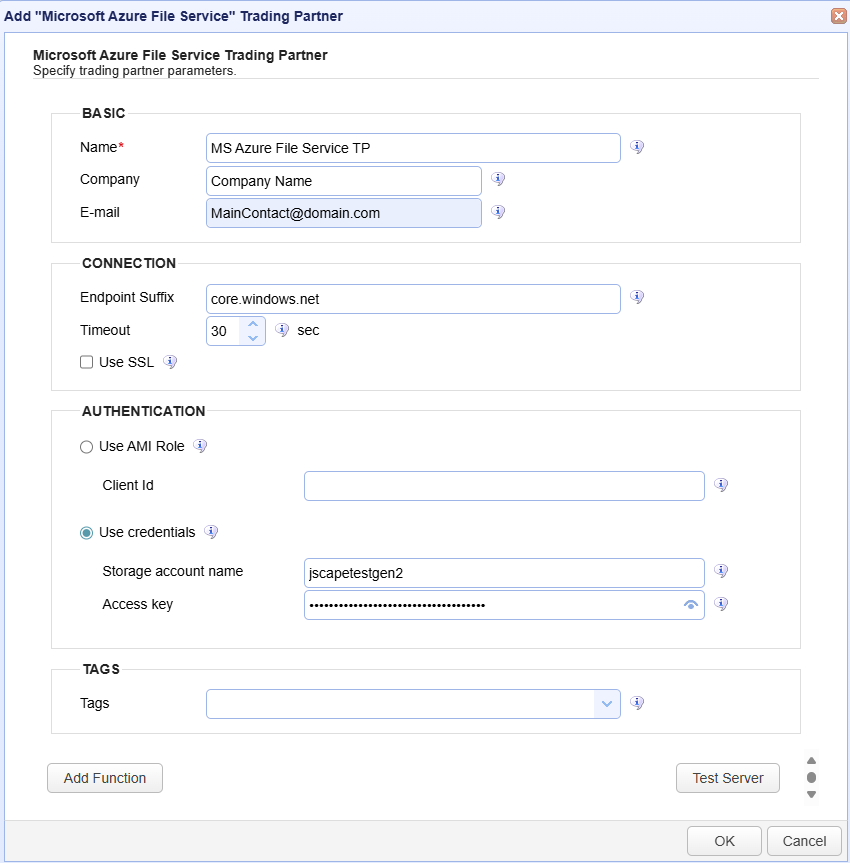Click info icon beside Storage account name
850x863 pixels.
(721, 571)
